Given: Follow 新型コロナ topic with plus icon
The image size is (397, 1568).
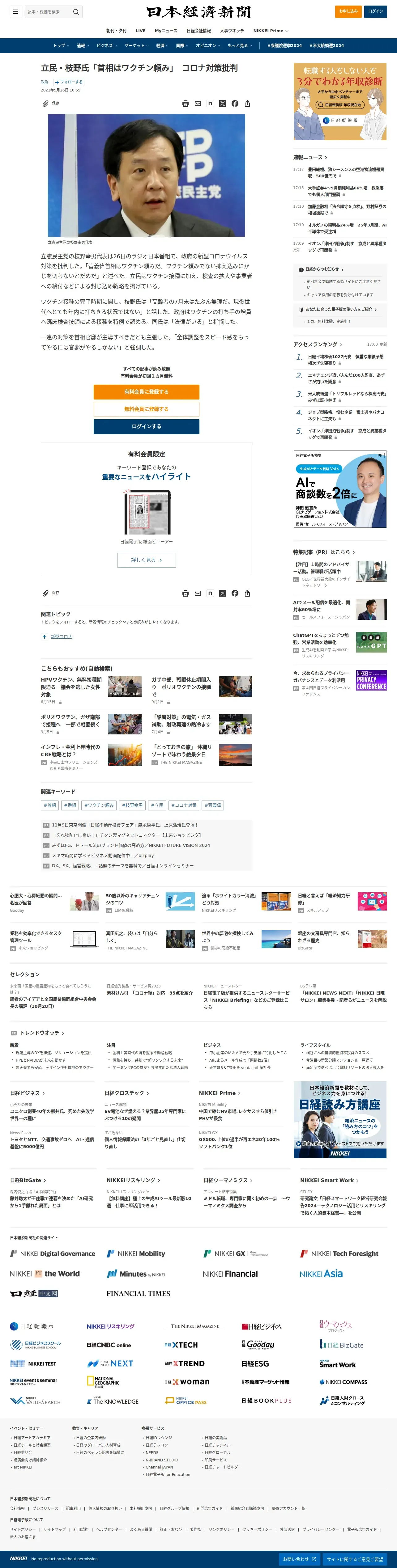Looking at the screenshot, I should pos(45,637).
